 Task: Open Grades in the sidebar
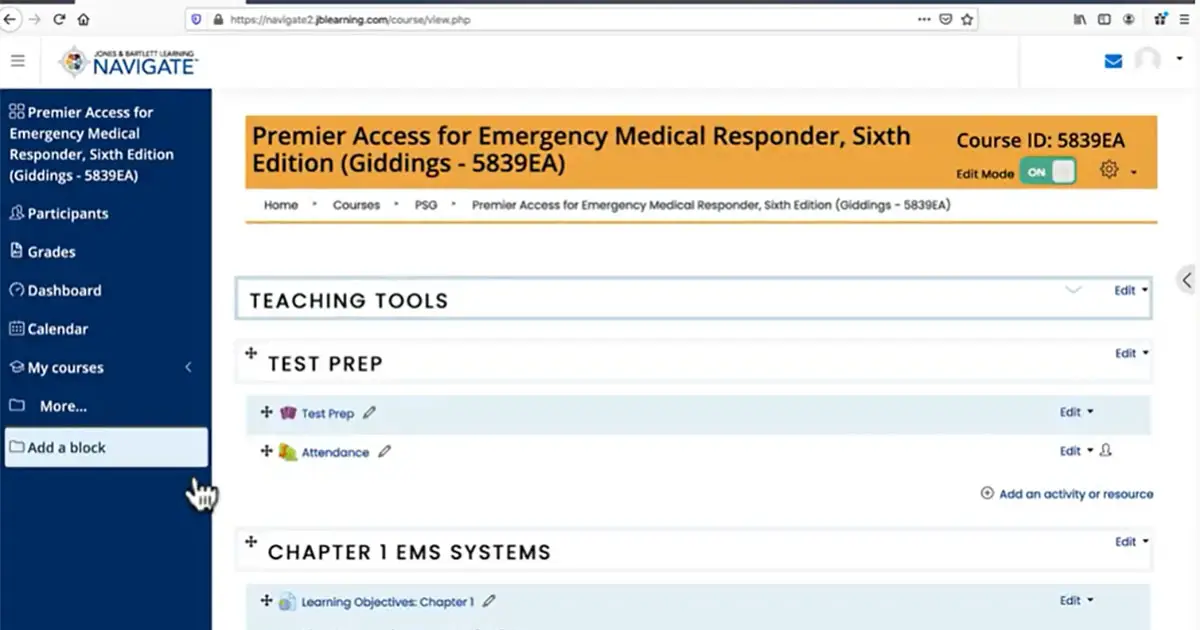(x=51, y=252)
